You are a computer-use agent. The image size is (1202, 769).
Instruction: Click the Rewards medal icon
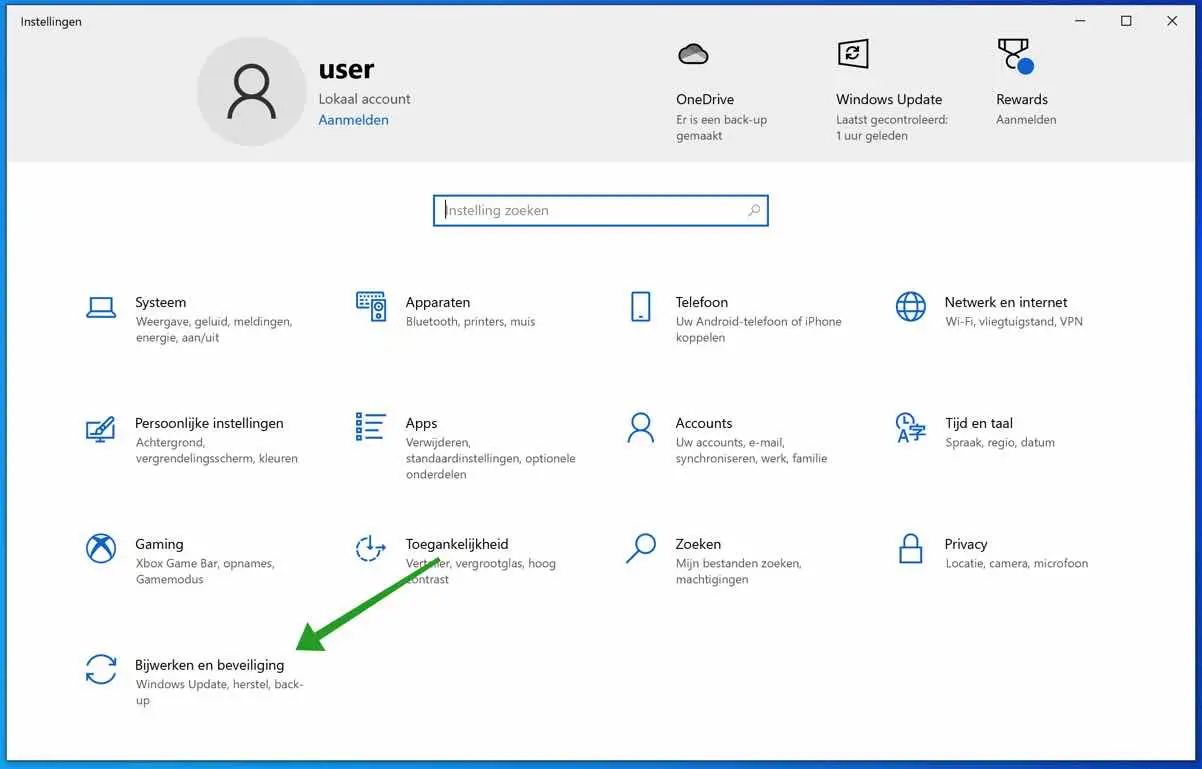pyautogui.click(x=1015, y=56)
